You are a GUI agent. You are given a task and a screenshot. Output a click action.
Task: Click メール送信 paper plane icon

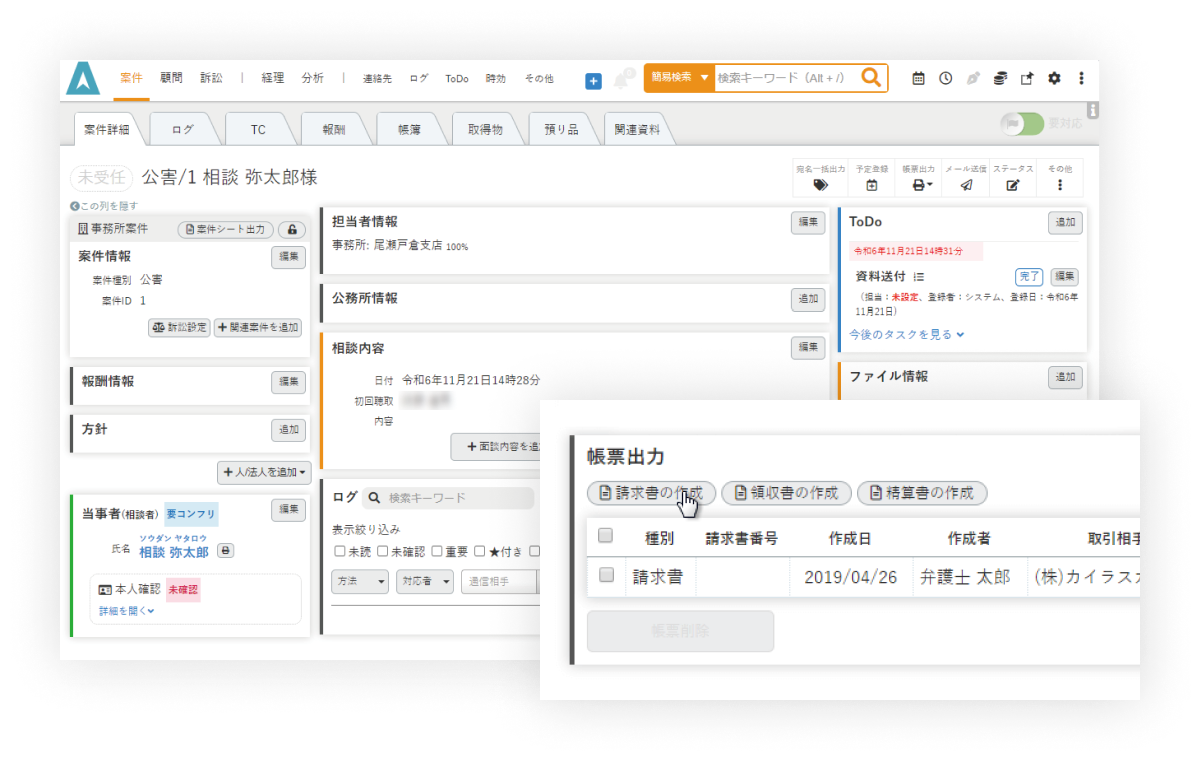pyautogui.click(x=966, y=185)
